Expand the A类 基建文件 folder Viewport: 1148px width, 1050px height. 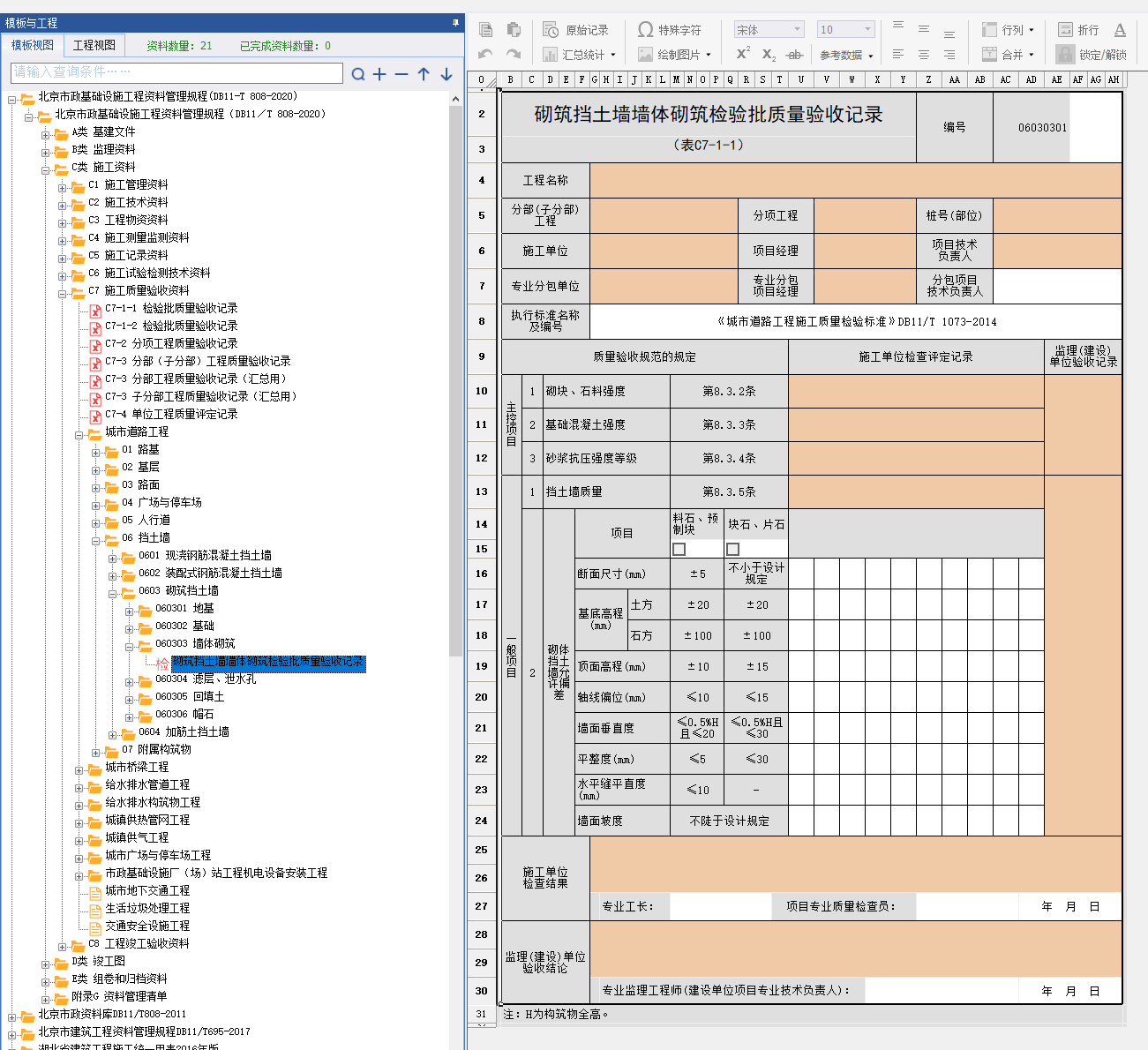tap(46, 135)
